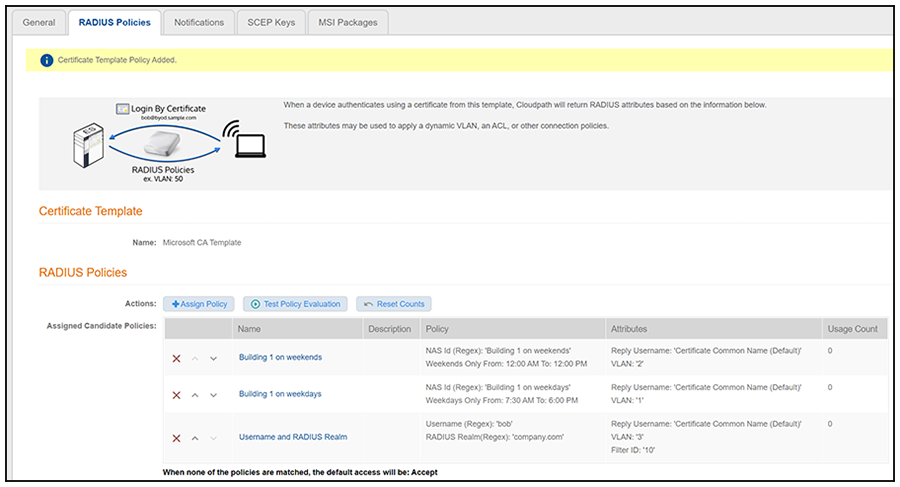The image size is (900, 487).
Task: Open the Building 1 on weekdays policy link
Action: click(280, 394)
